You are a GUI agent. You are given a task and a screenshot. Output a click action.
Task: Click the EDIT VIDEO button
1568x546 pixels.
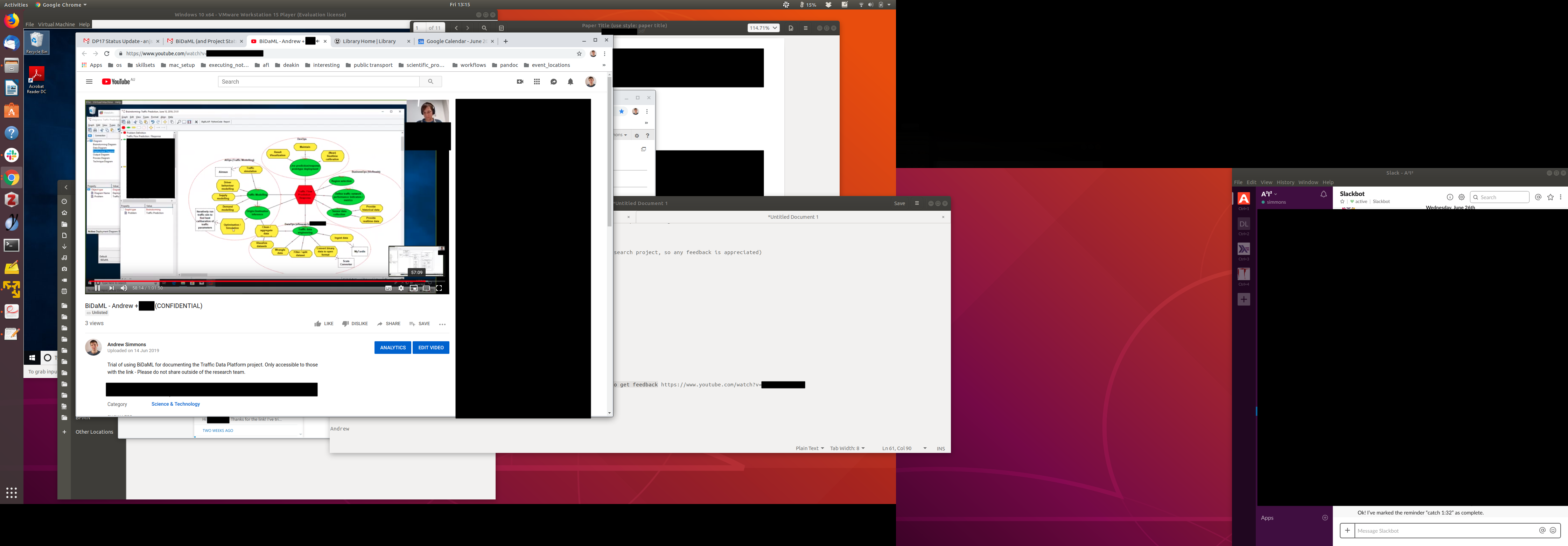(431, 348)
